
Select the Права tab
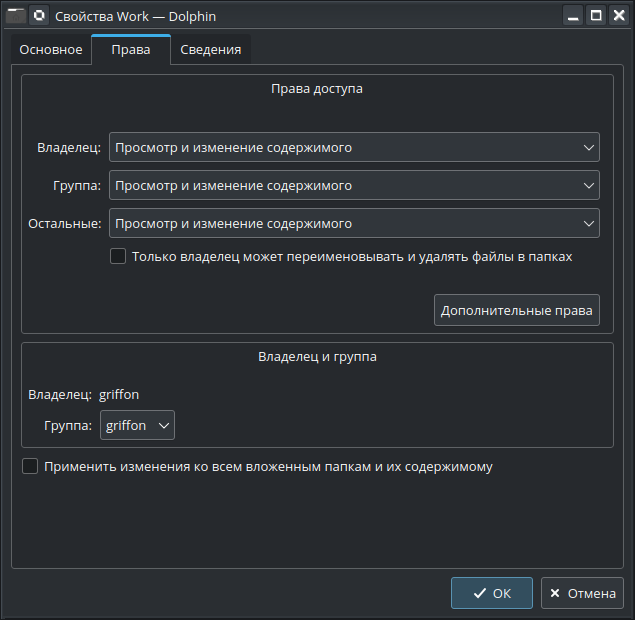click(130, 50)
